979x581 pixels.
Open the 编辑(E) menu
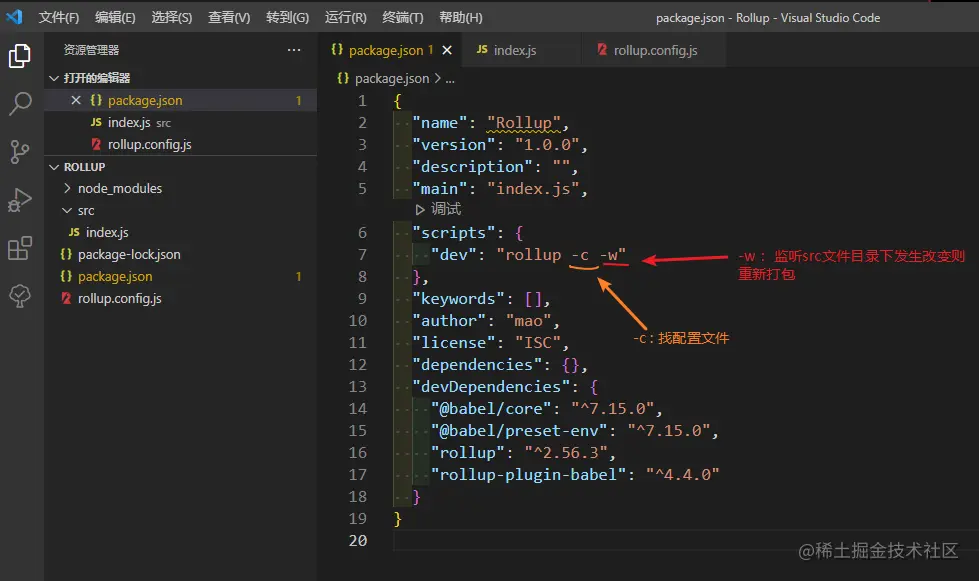115,17
